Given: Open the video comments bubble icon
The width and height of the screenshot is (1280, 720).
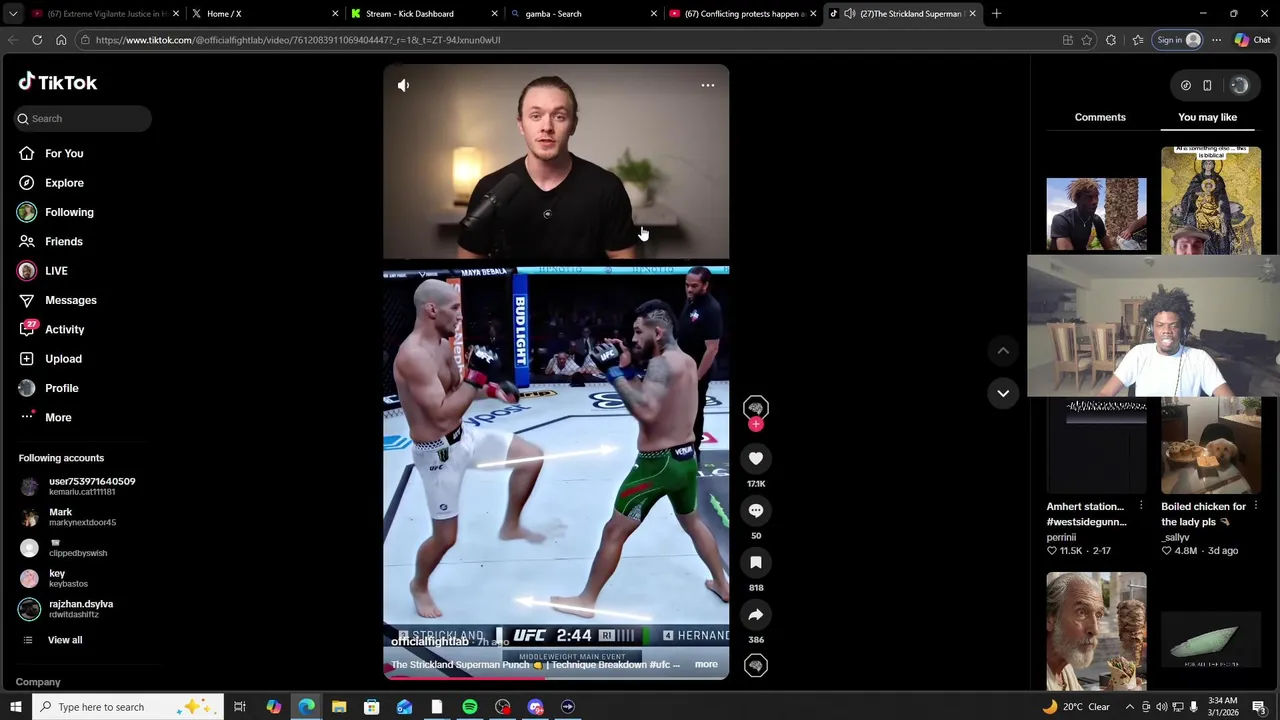Looking at the screenshot, I should click(x=756, y=511).
